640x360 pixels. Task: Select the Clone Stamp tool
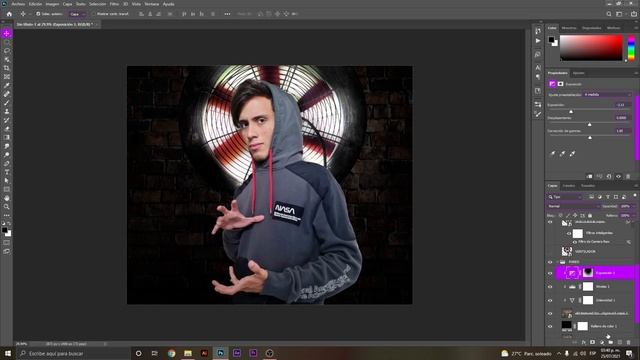coord(7,111)
